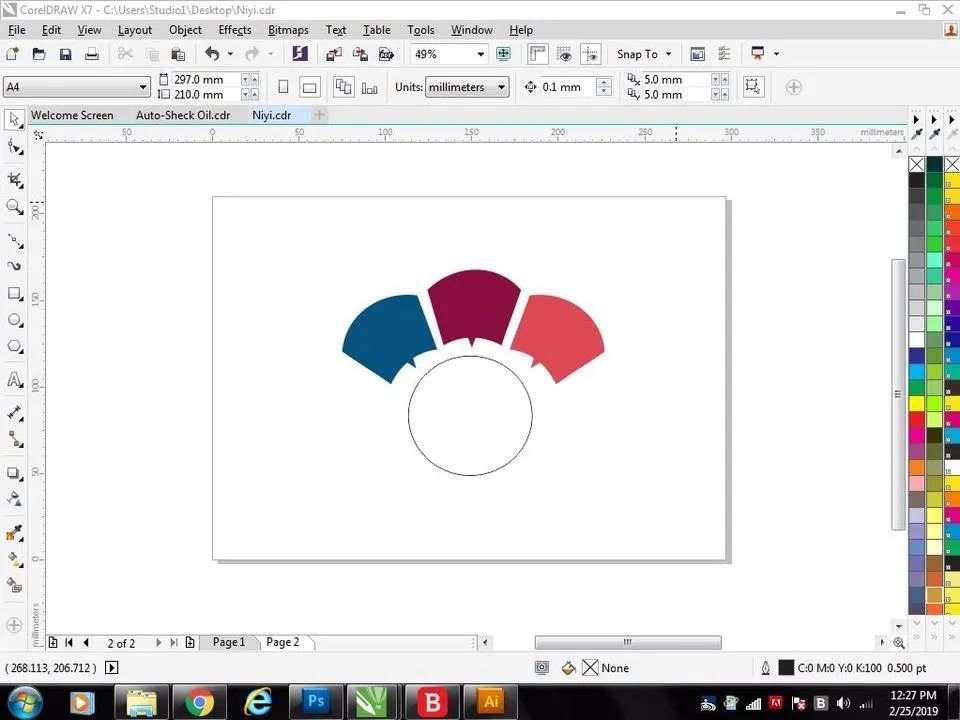Open the Units millimeters dropdown
This screenshot has height=720, width=960.
[501, 87]
